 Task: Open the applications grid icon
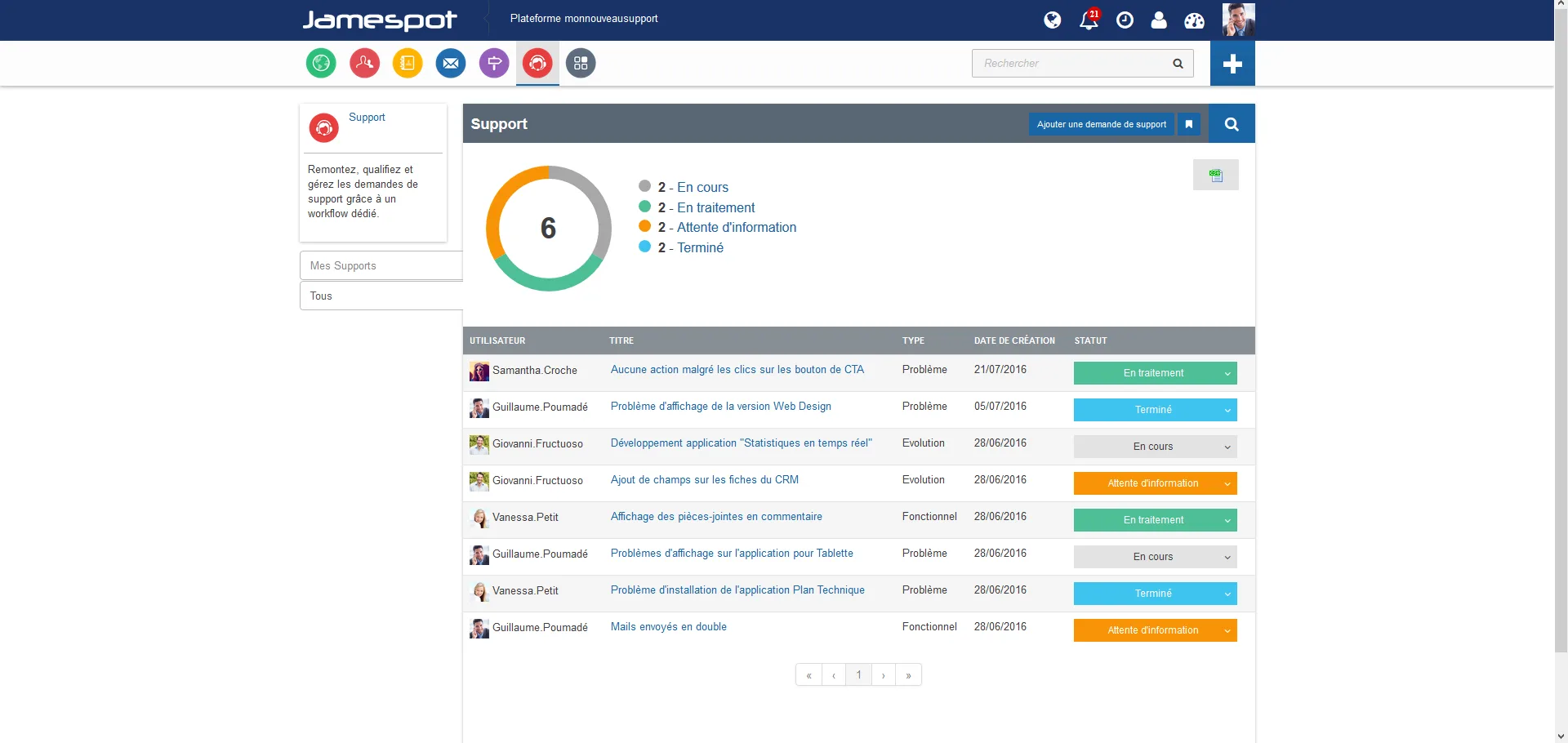581,63
